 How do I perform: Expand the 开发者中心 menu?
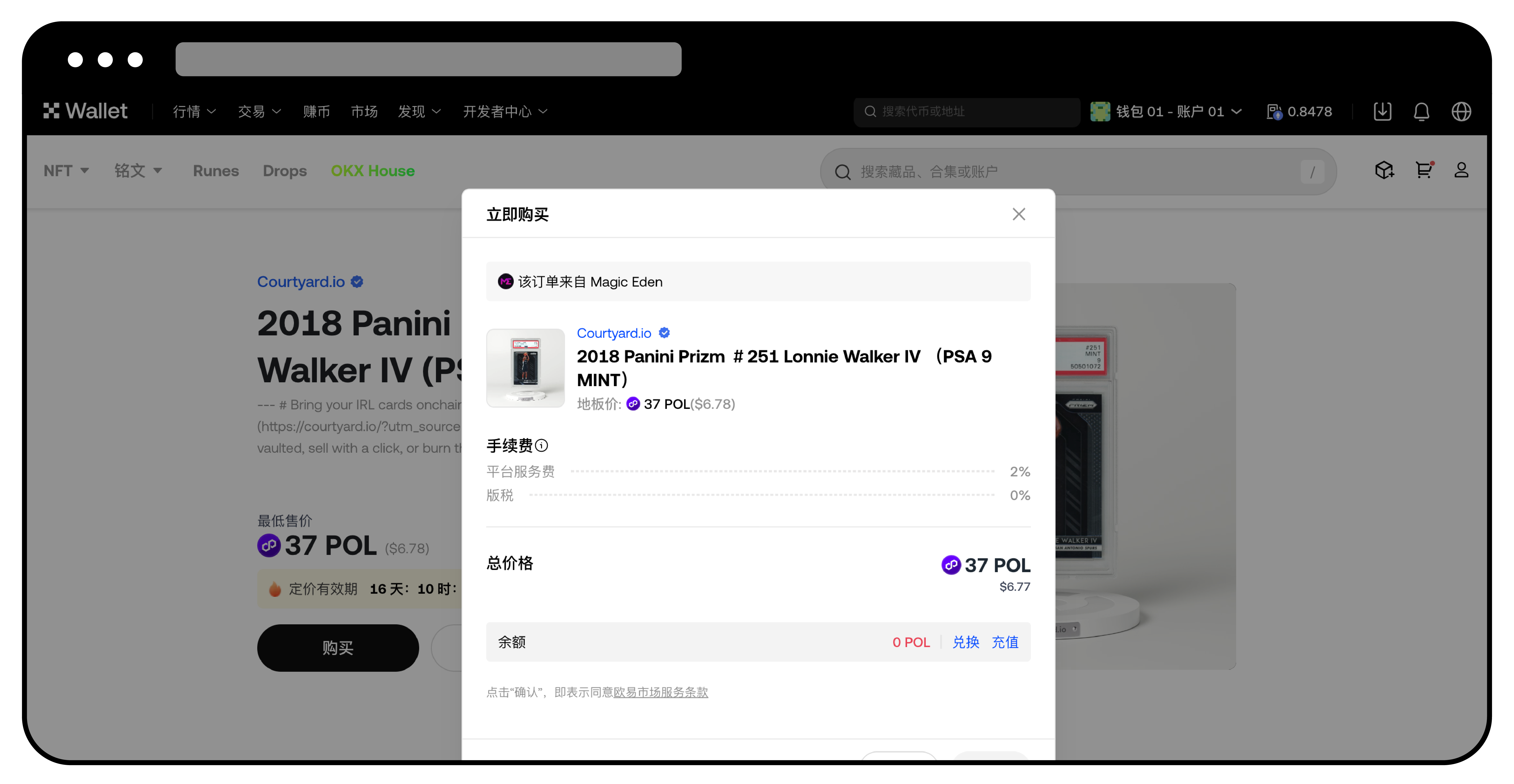505,112
